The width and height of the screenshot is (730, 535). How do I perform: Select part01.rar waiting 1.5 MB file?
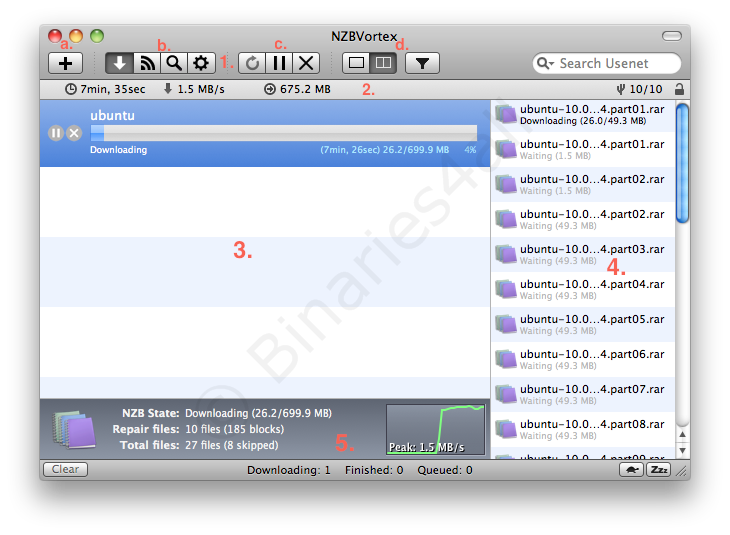[x=583, y=149]
